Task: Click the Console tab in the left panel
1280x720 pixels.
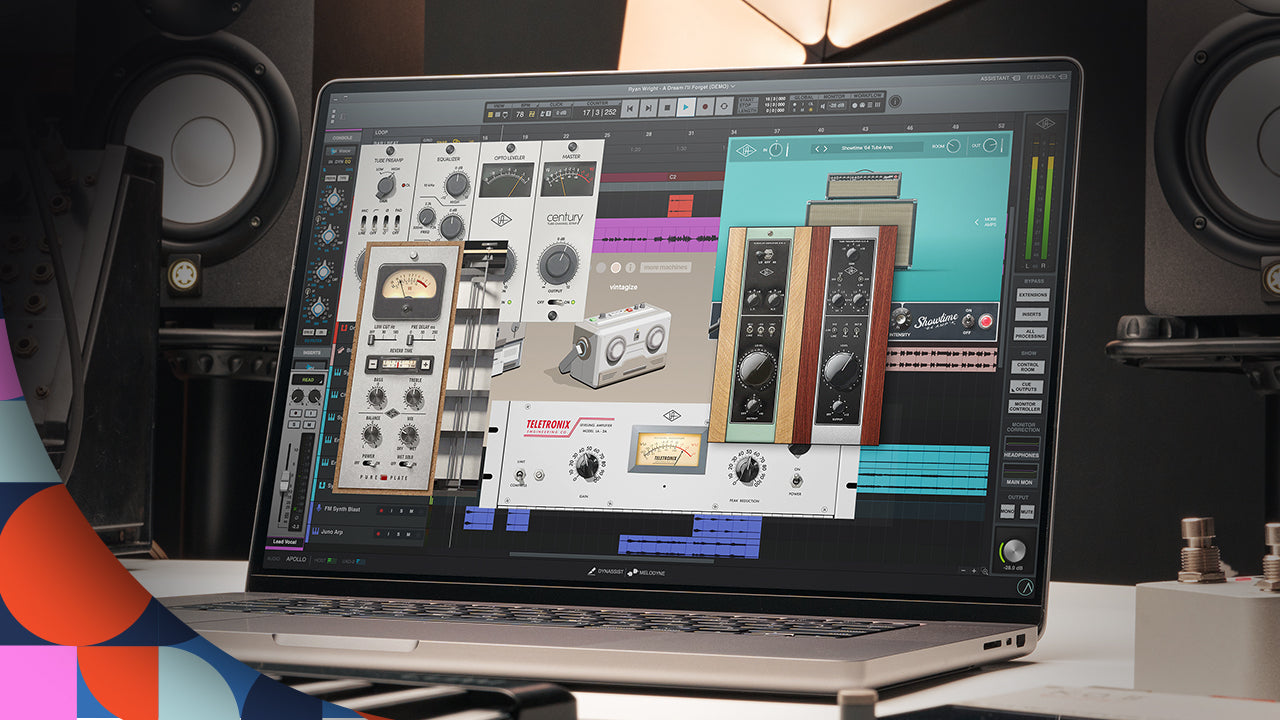Action: pos(343,137)
